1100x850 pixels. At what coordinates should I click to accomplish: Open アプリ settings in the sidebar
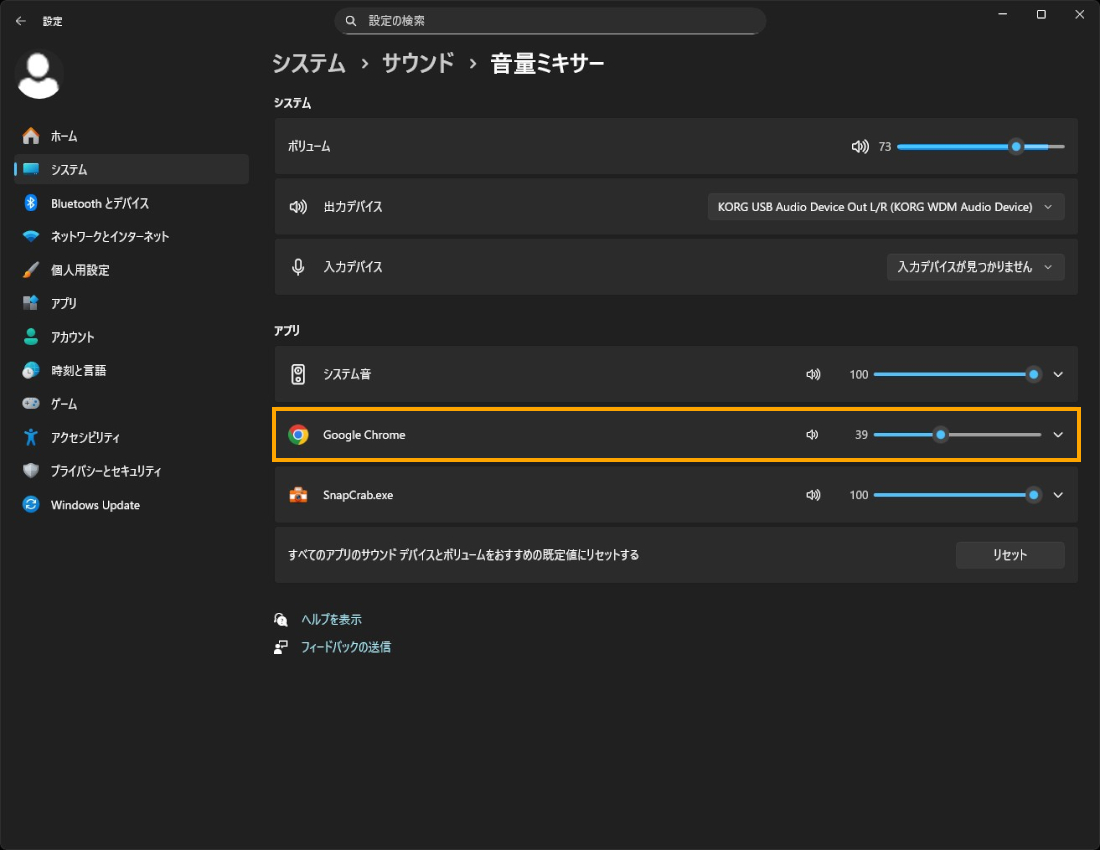pos(132,303)
